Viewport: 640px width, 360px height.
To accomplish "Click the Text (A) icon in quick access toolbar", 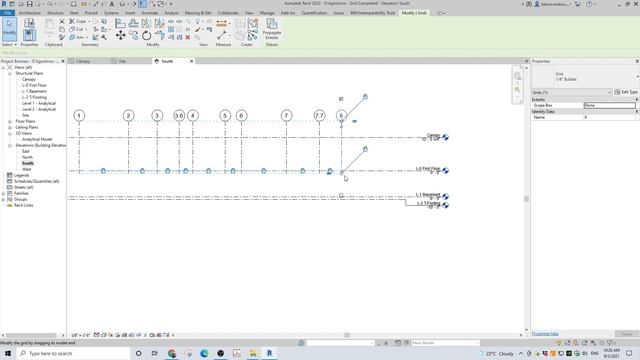I will coord(111,4).
